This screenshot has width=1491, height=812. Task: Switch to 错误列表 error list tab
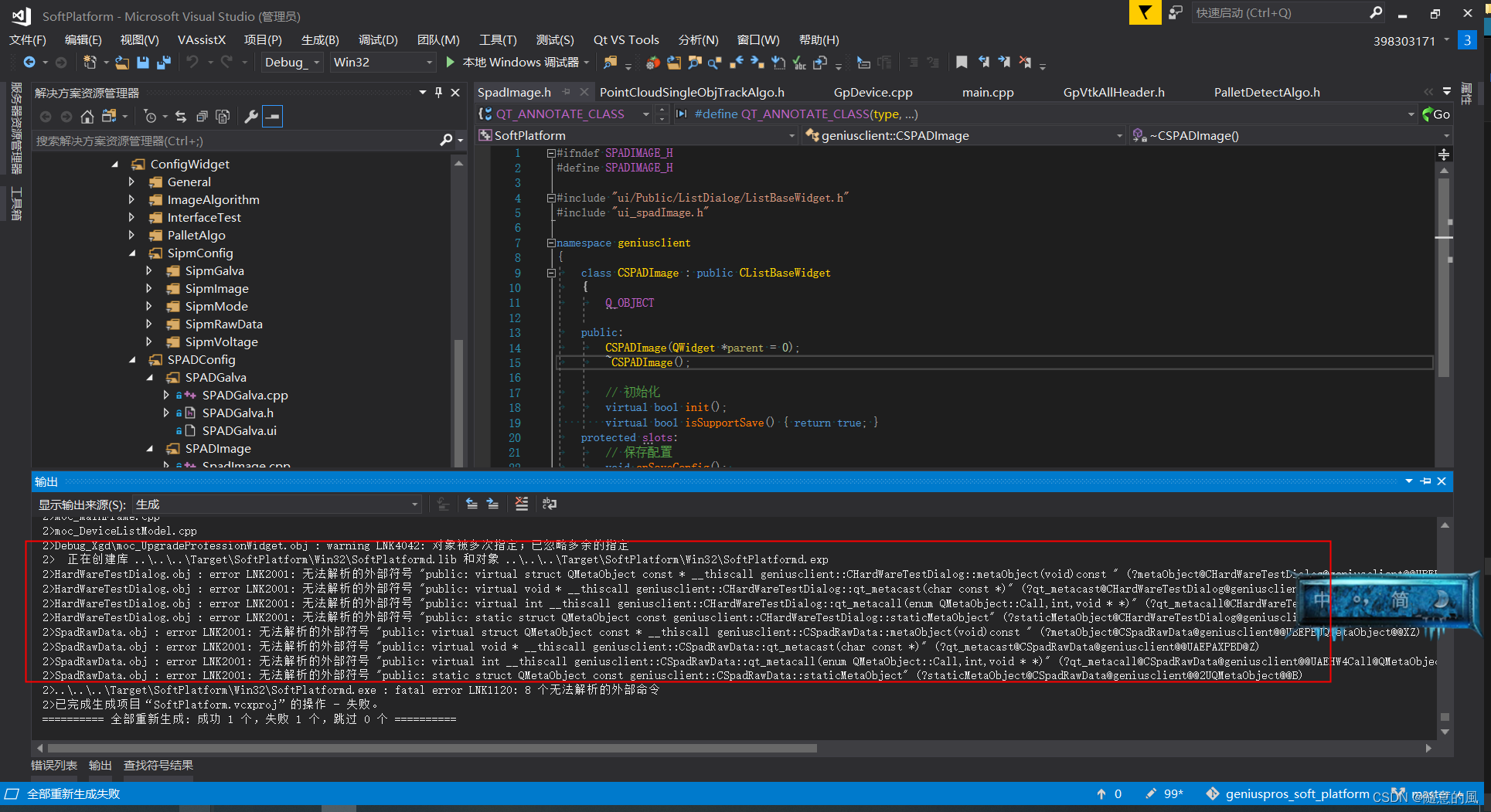coord(54,766)
